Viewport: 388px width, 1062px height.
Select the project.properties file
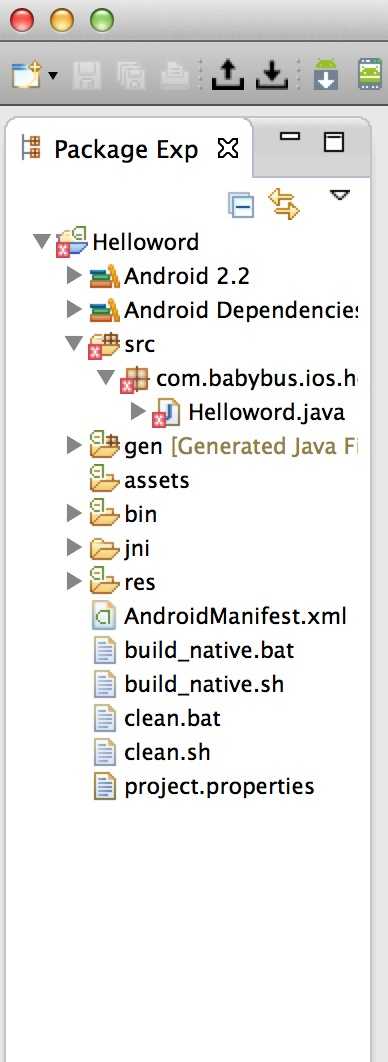coord(219,786)
